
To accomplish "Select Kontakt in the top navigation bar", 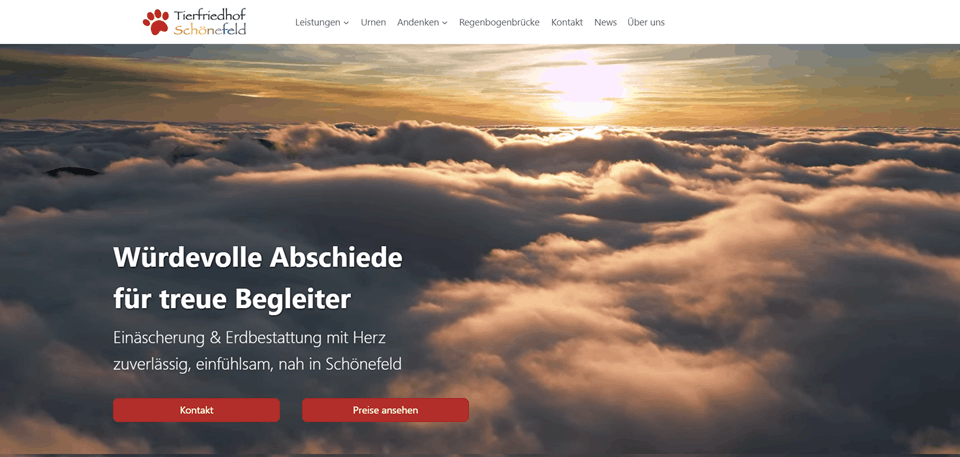I will point(567,22).
